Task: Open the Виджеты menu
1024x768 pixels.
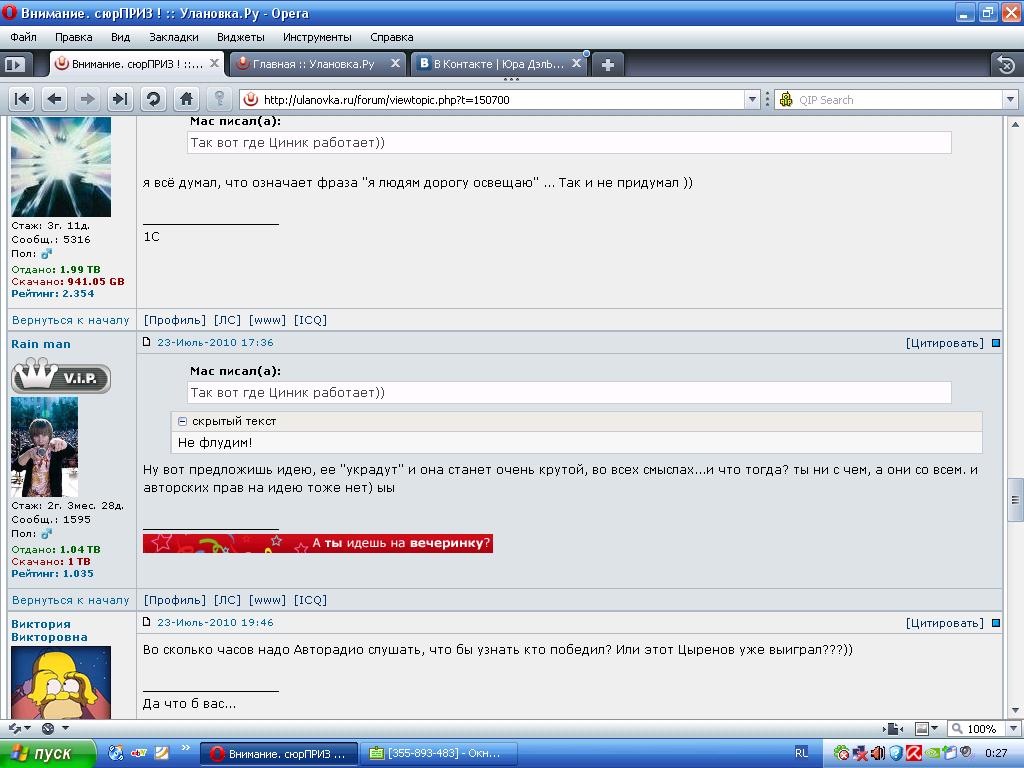Action: coord(240,37)
